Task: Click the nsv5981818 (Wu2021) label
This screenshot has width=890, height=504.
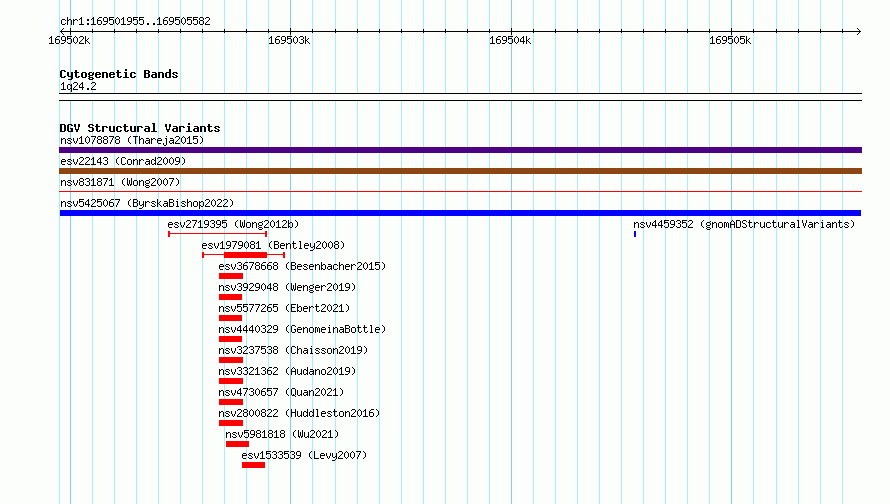Action: click(x=282, y=434)
